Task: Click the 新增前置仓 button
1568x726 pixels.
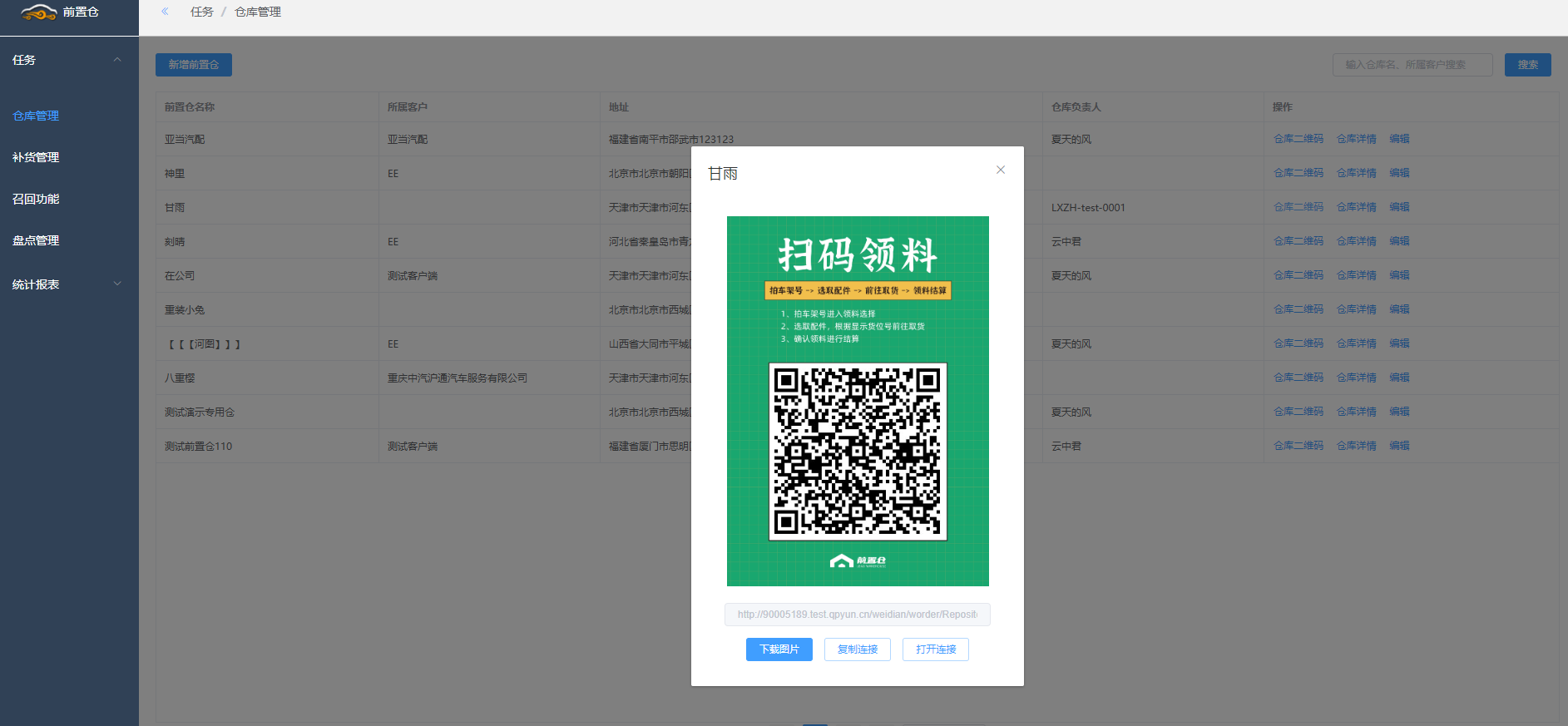Action: [194, 65]
